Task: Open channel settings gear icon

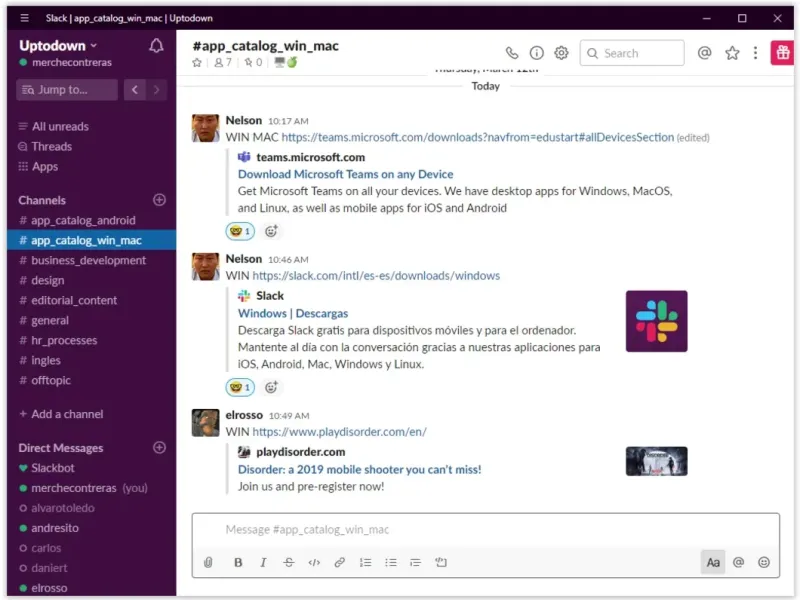Action: [x=561, y=53]
